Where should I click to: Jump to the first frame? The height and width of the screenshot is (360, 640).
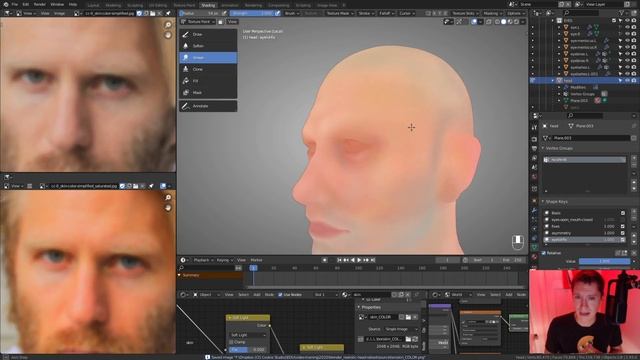pos(339,260)
